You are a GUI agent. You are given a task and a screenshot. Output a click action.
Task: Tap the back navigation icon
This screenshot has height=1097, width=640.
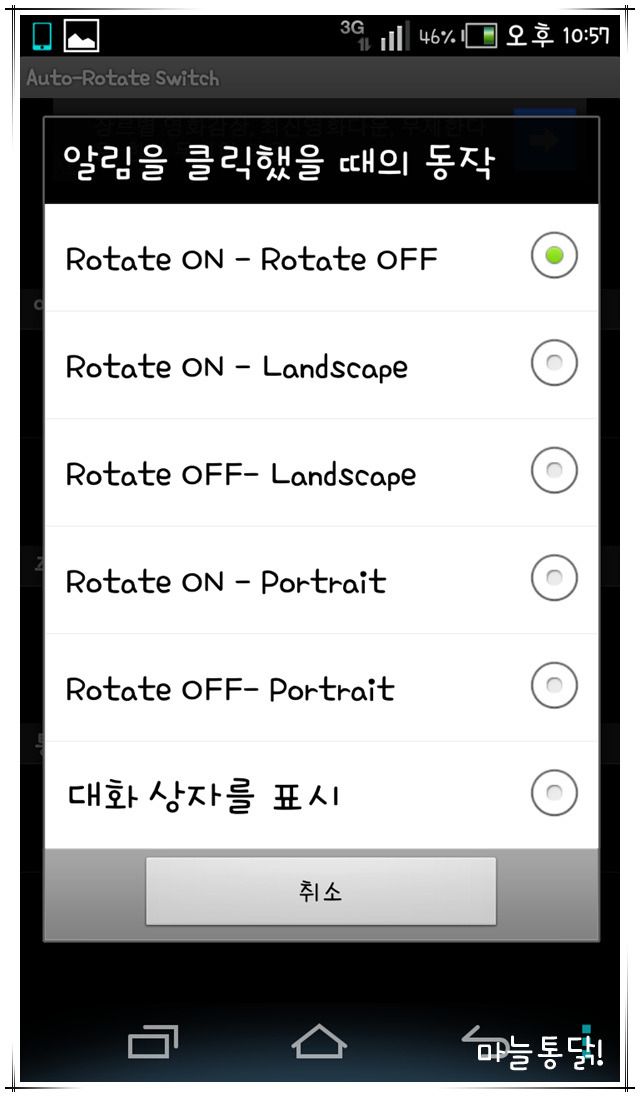click(x=485, y=1040)
